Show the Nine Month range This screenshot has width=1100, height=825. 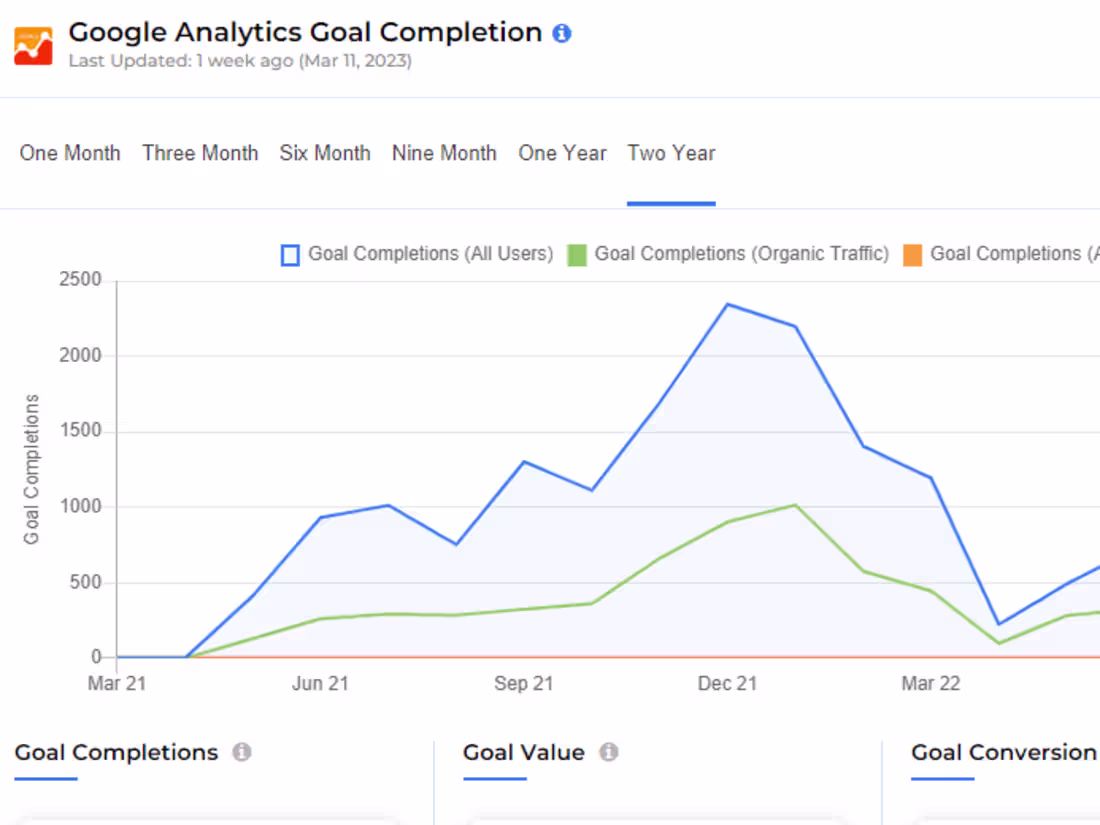pyautogui.click(x=444, y=153)
